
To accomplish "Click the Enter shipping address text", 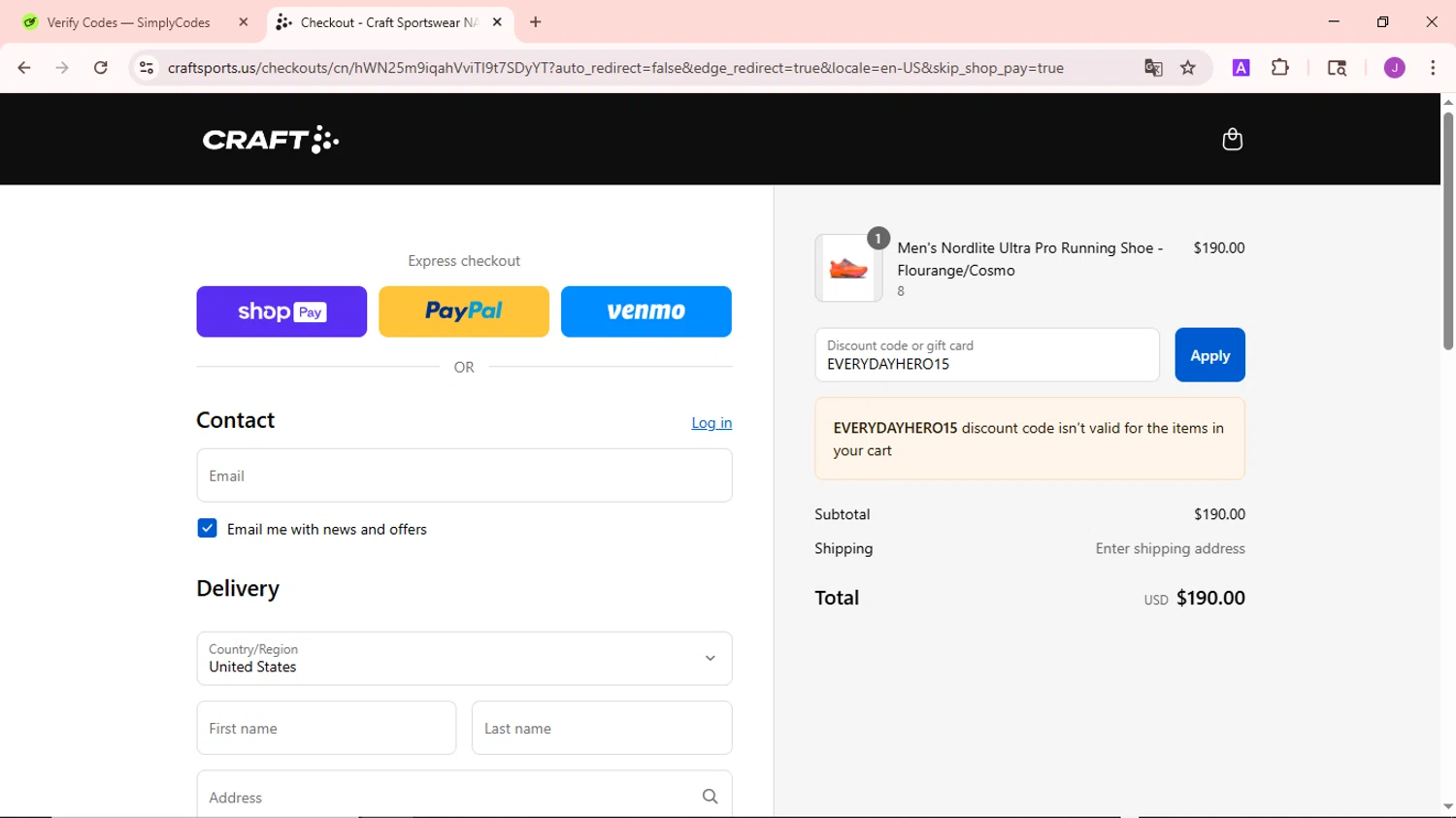I will tap(1170, 548).
